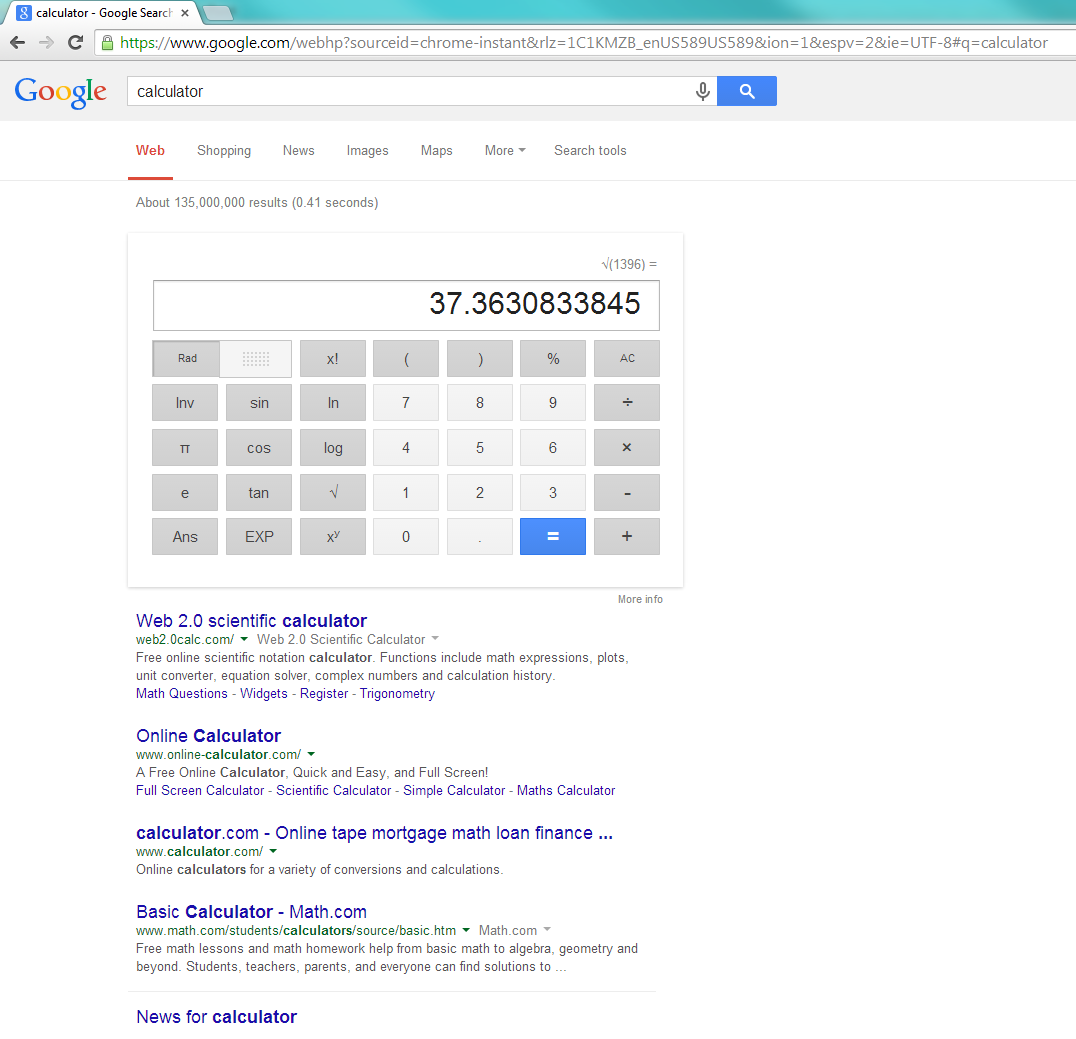Expand the More search menu
This screenshot has height=1039, width=1076.
pos(505,150)
